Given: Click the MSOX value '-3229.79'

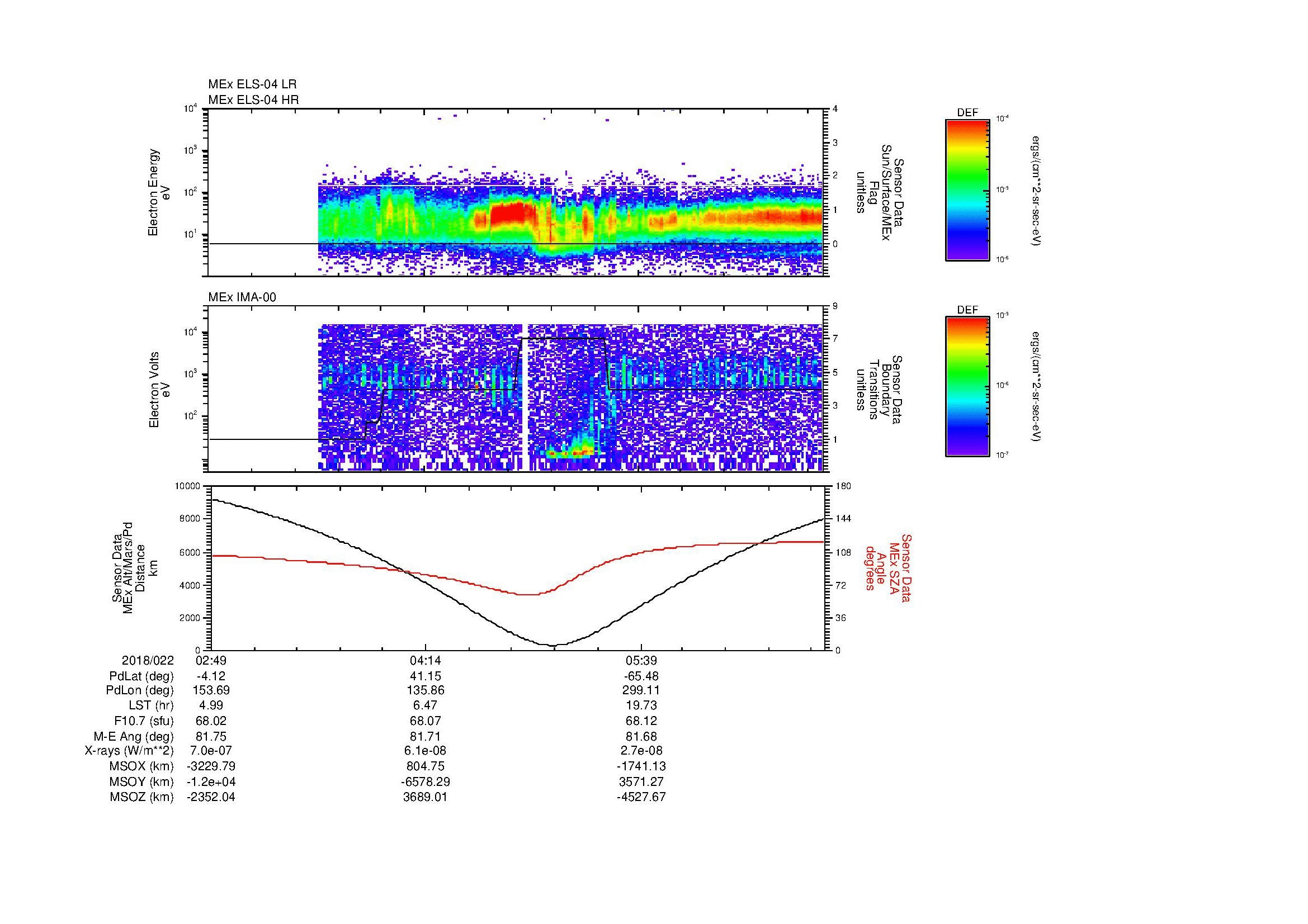Looking at the screenshot, I should [211, 766].
